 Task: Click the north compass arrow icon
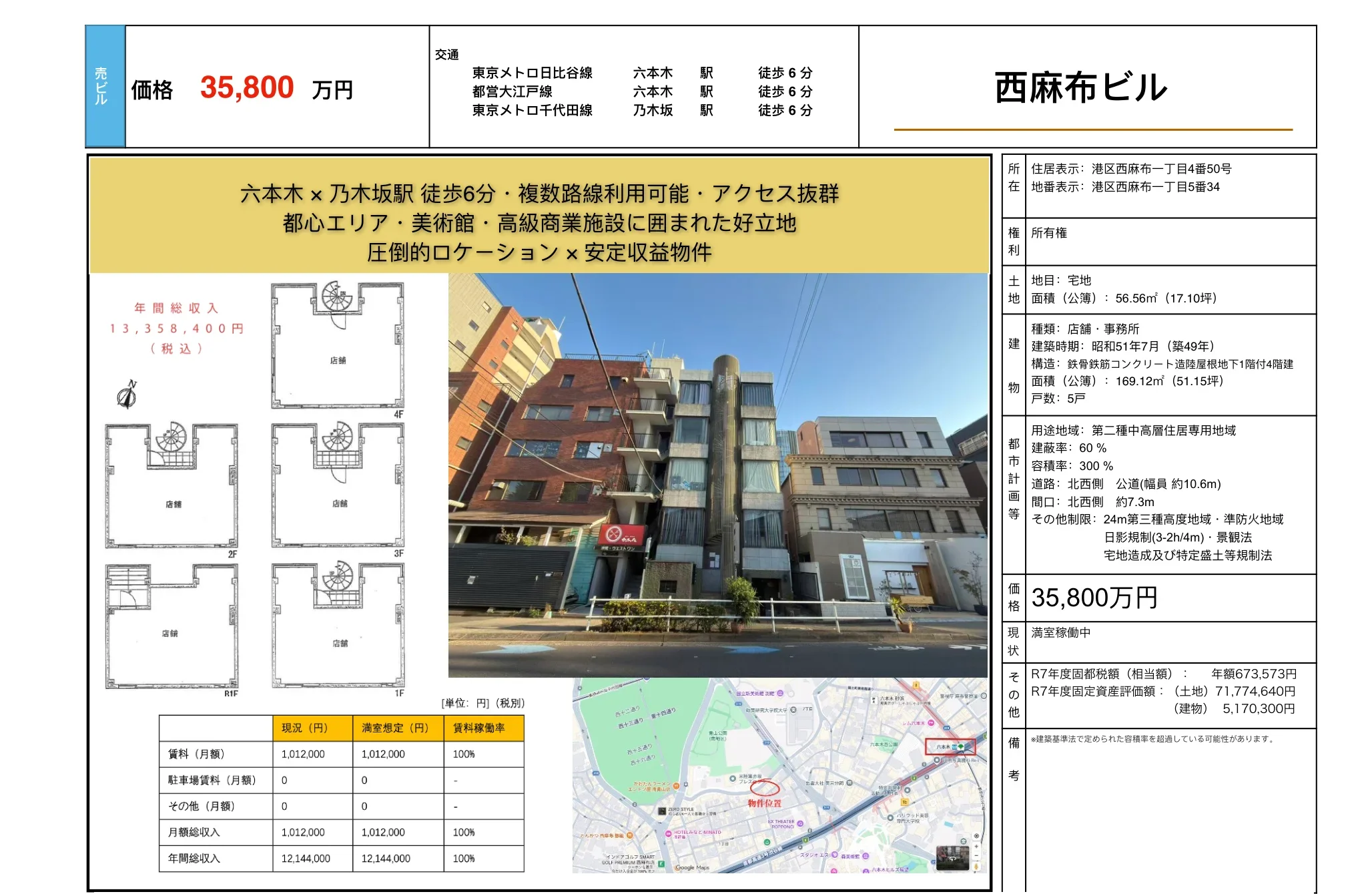click(x=127, y=394)
